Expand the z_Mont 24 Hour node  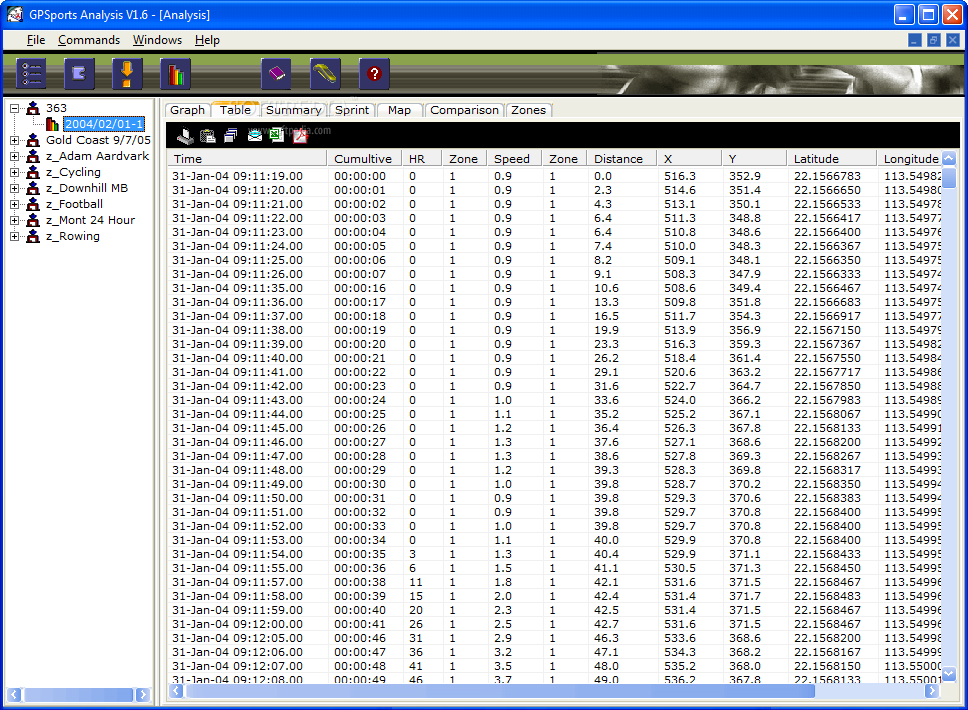coord(14,220)
